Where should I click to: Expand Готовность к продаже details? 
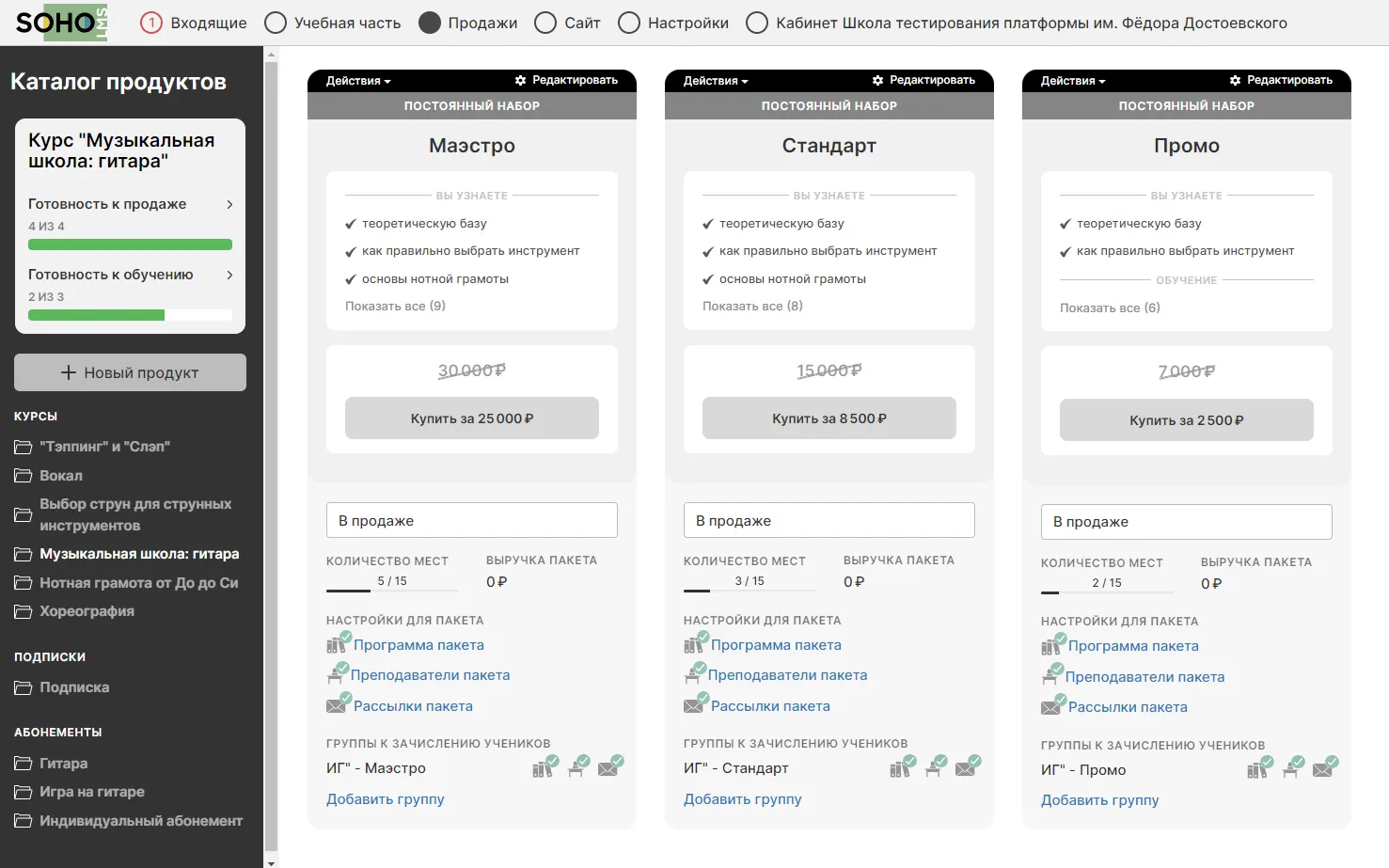point(131,204)
